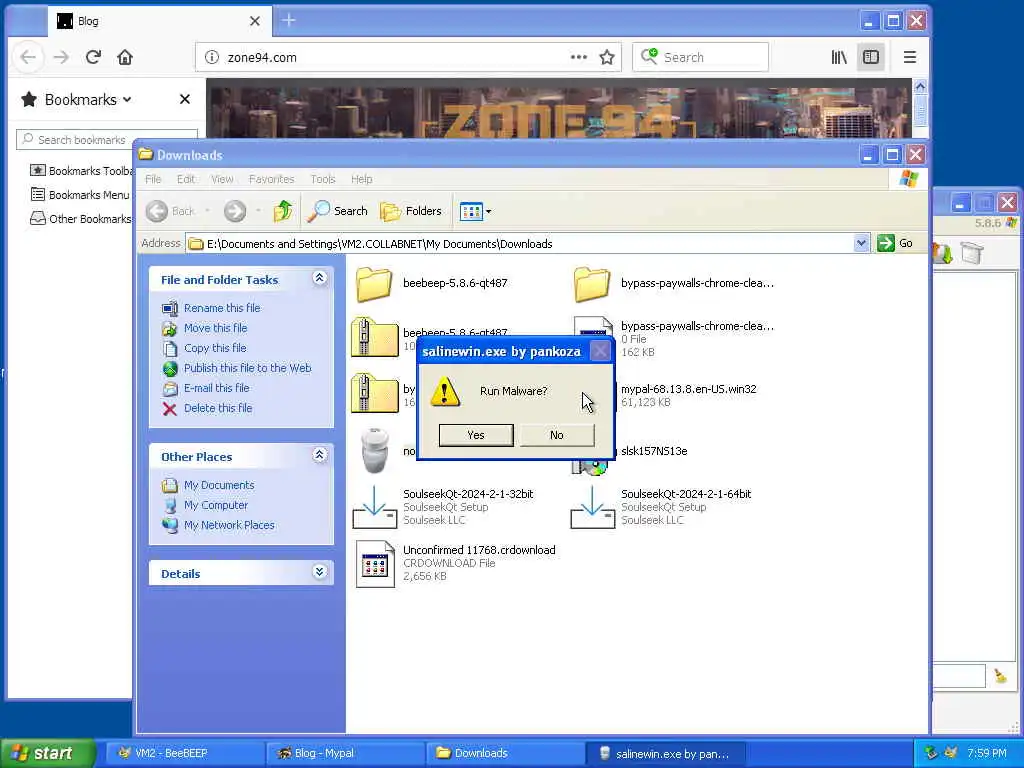Click Explorer Forward button
1024x768 pixels.
pos(235,211)
